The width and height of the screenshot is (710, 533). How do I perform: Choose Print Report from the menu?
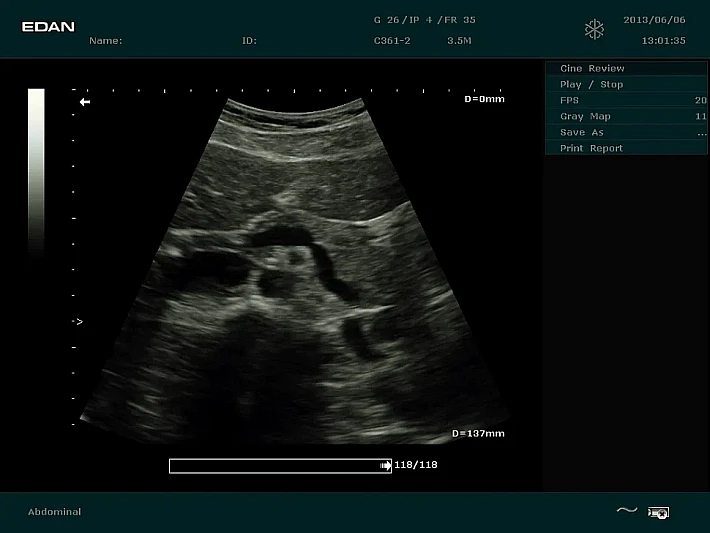591,148
